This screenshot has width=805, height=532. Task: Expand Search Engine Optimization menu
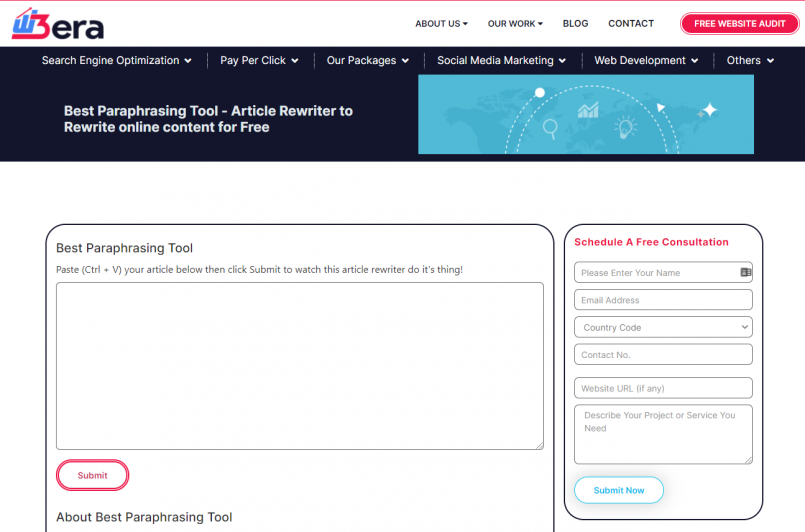tap(117, 61)
